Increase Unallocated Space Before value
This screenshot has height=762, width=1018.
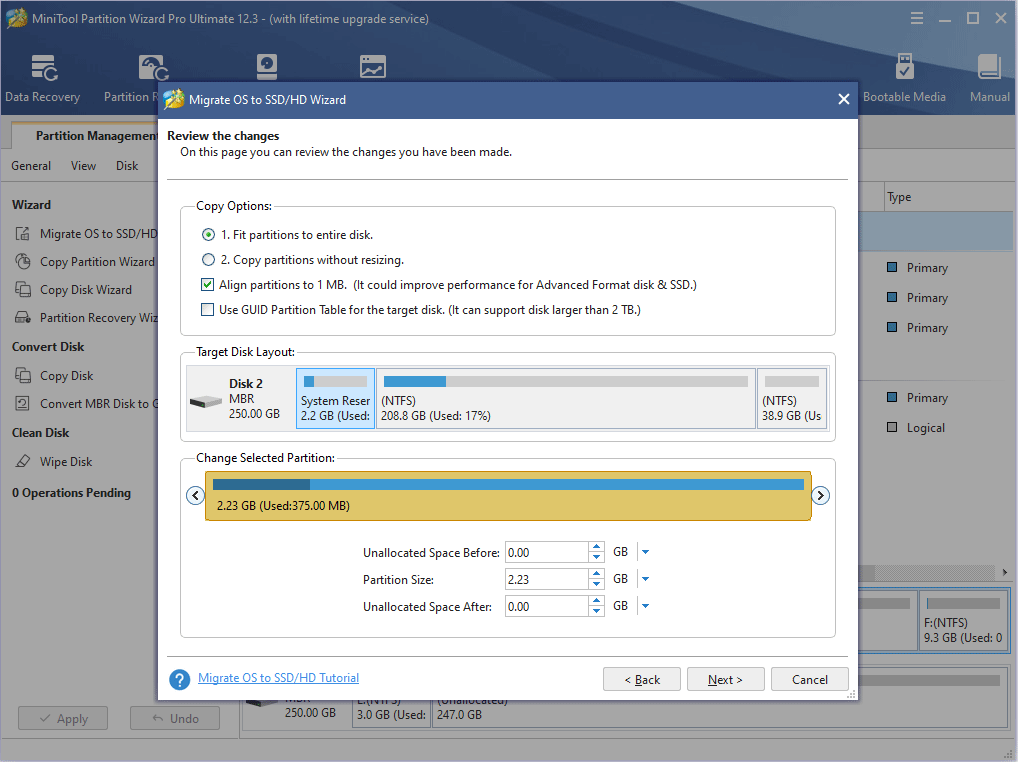597,547
